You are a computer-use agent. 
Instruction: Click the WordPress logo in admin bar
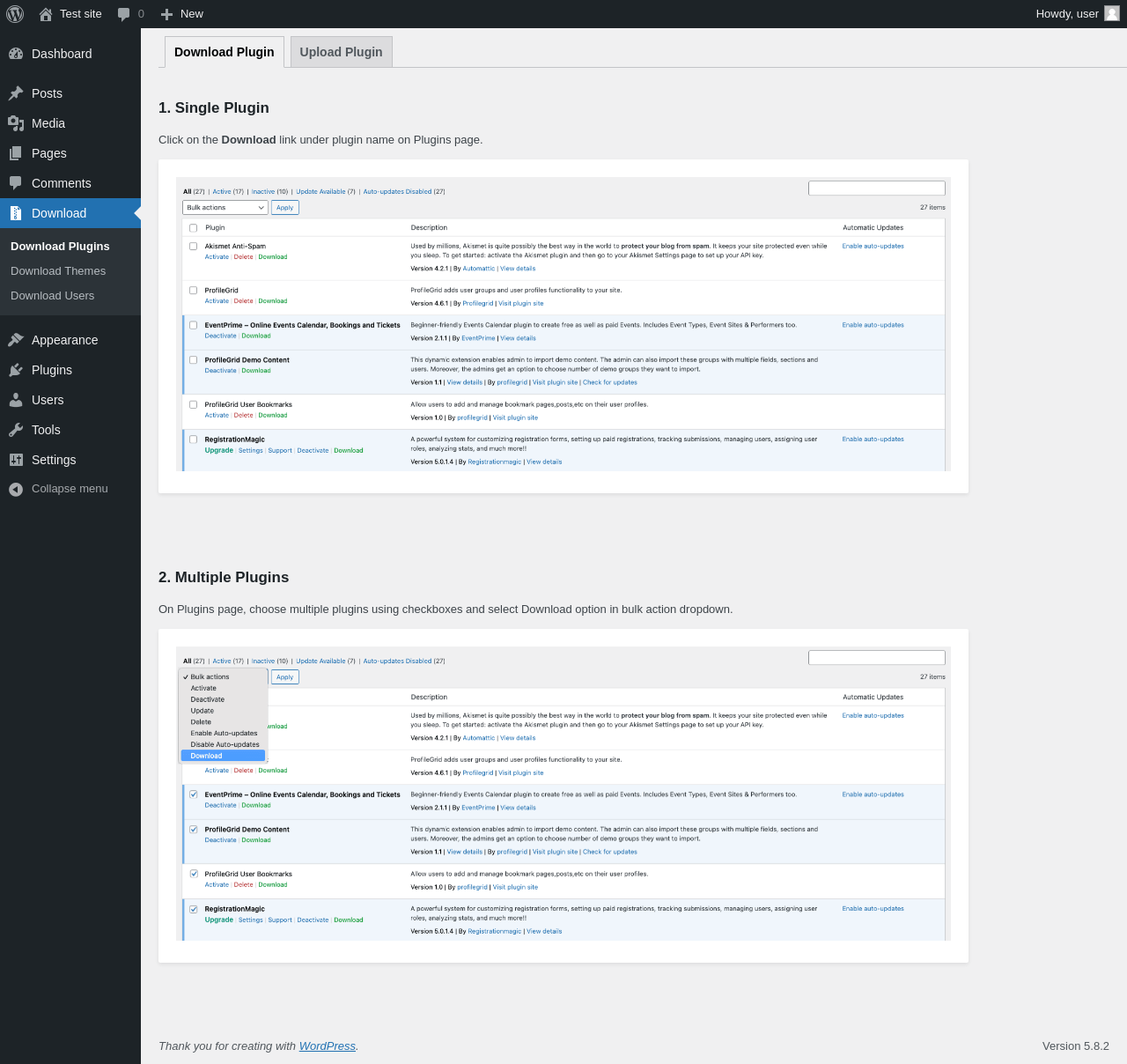point(15,14)
